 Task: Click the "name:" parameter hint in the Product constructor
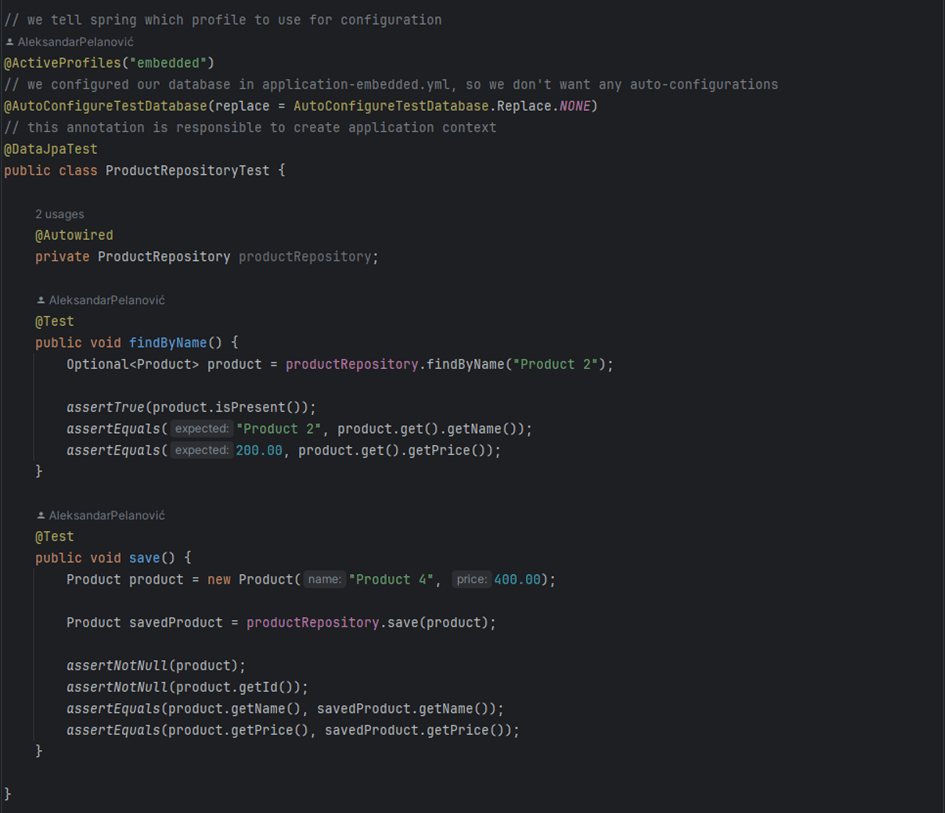tap(324, 580)
